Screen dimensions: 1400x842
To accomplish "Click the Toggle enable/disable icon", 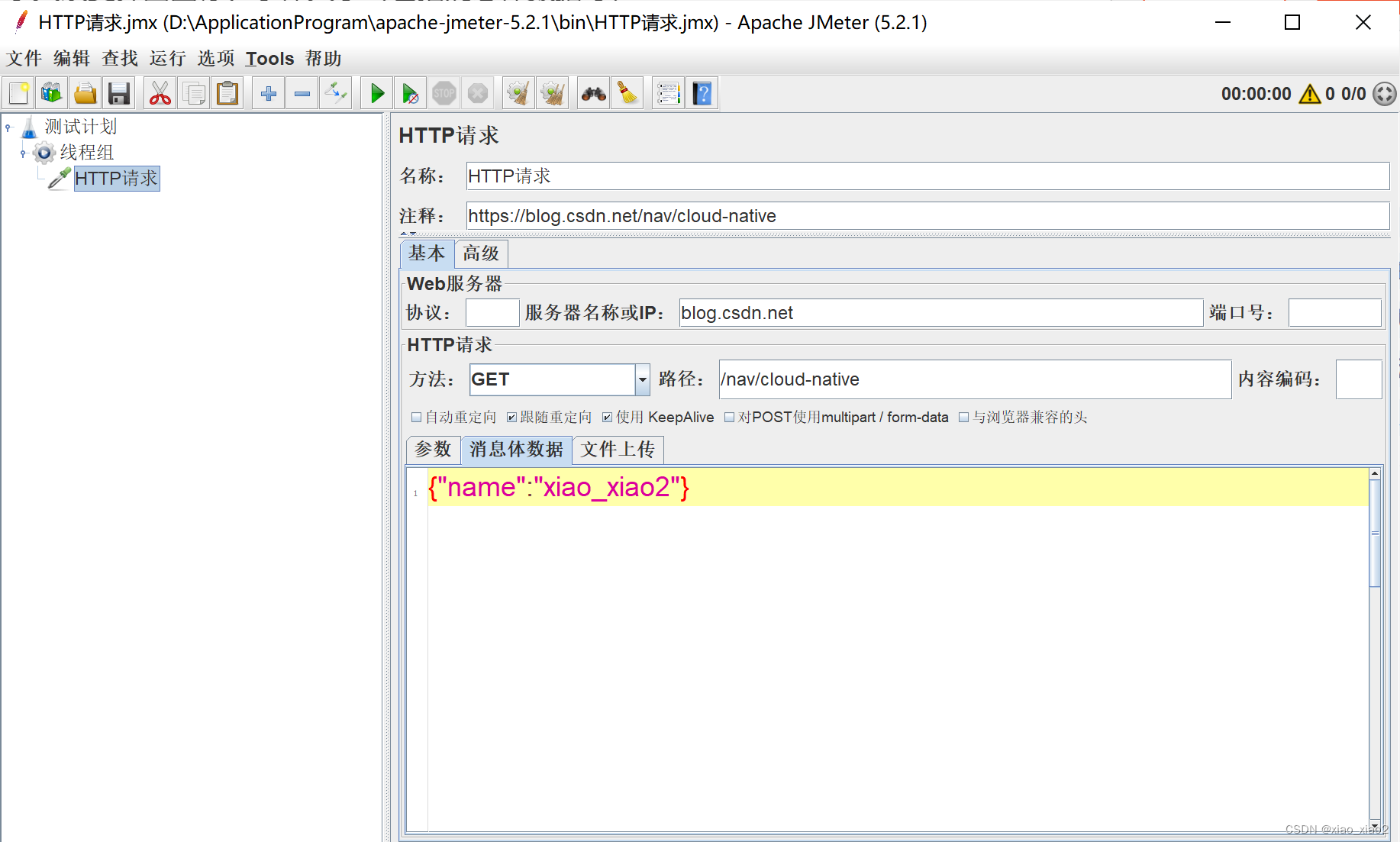I will [336, 94].
